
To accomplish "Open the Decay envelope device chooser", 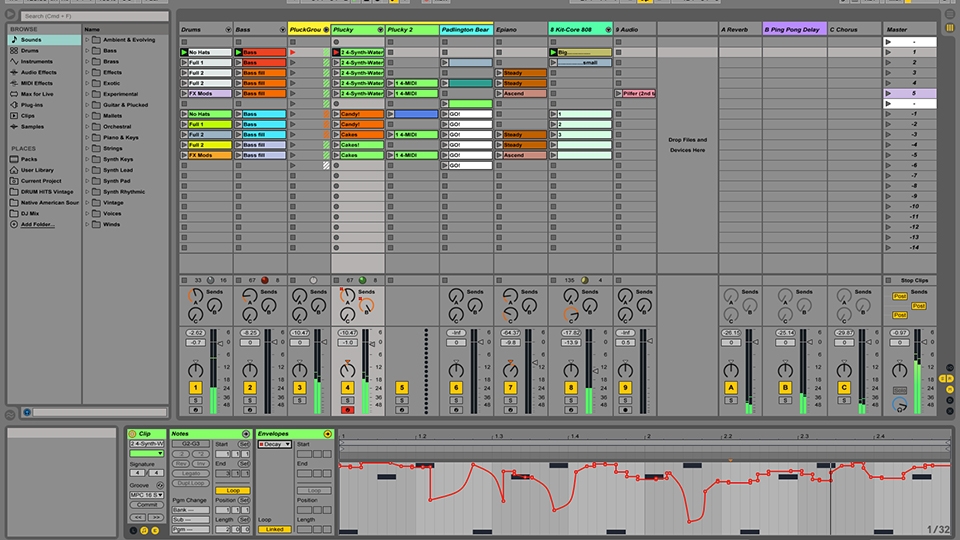I will coord(274,444).
